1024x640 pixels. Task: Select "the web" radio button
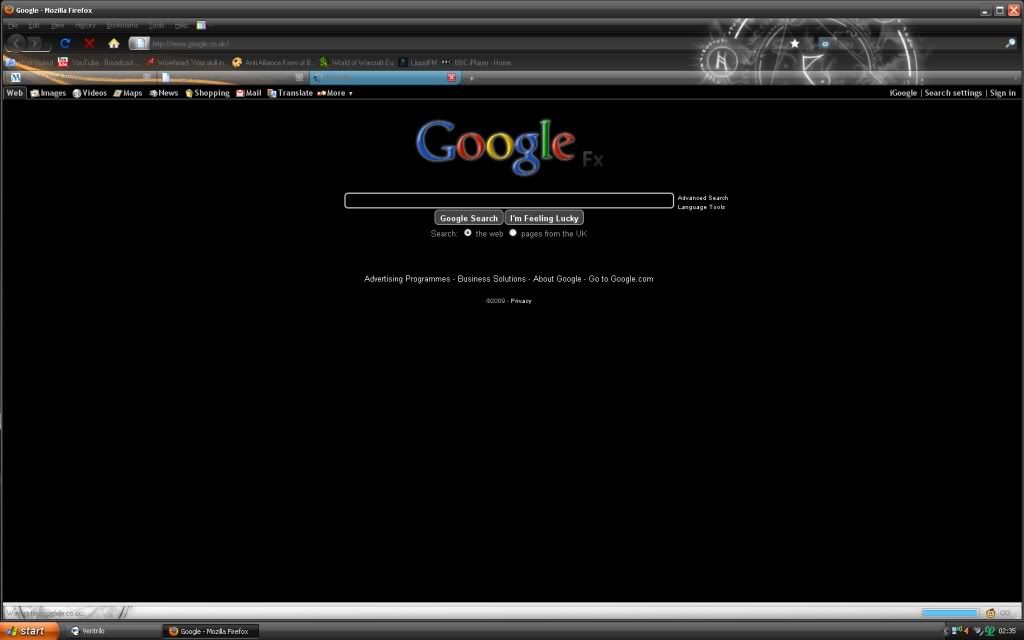468,232
